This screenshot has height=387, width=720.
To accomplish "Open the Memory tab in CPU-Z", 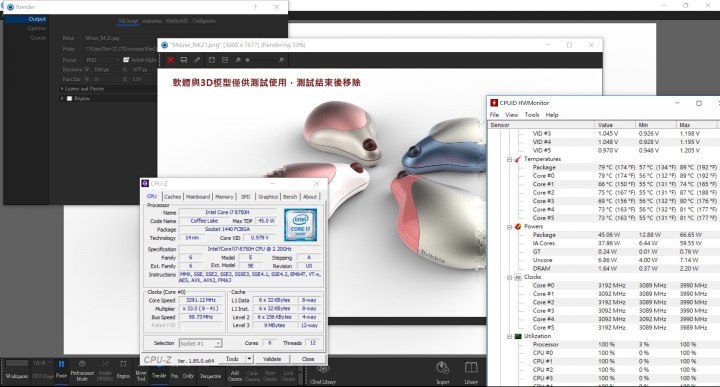I will pos(224,196).
